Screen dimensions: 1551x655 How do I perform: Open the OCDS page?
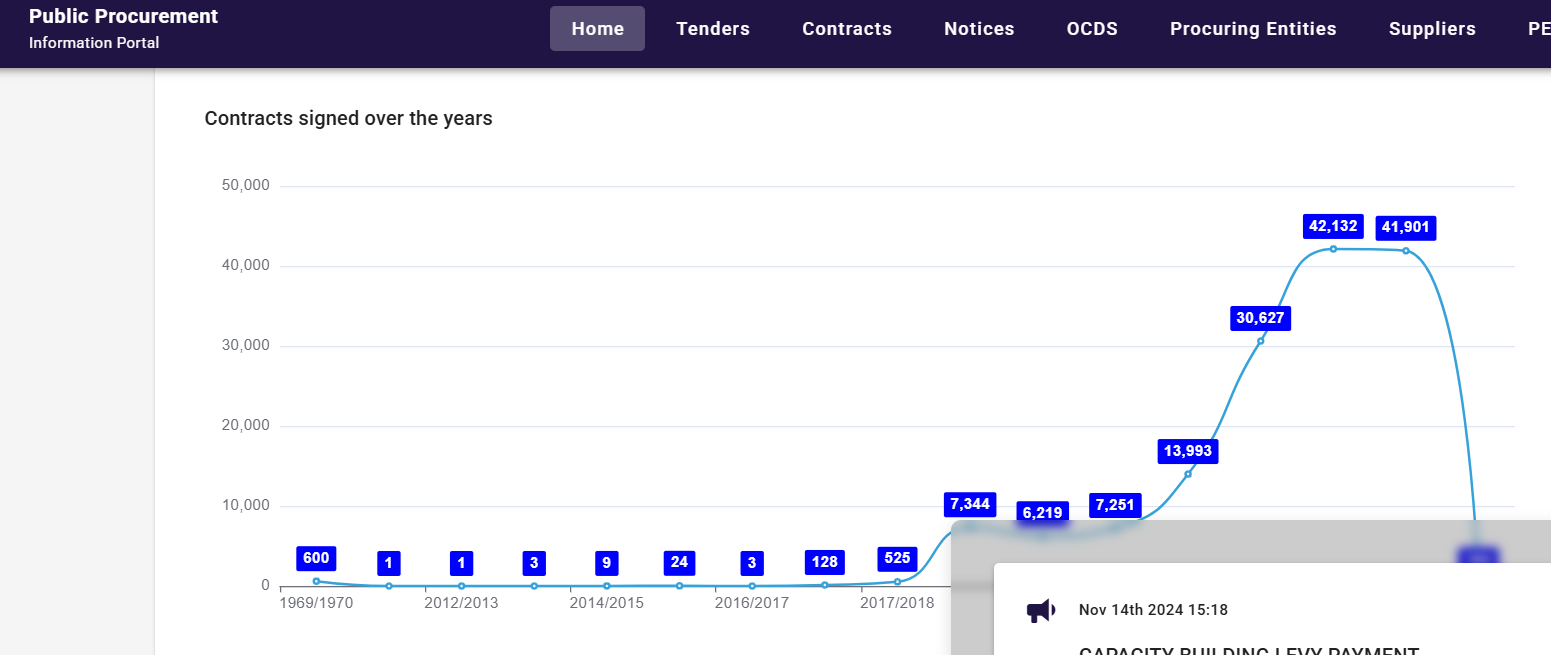click(x=1092, y=29)
